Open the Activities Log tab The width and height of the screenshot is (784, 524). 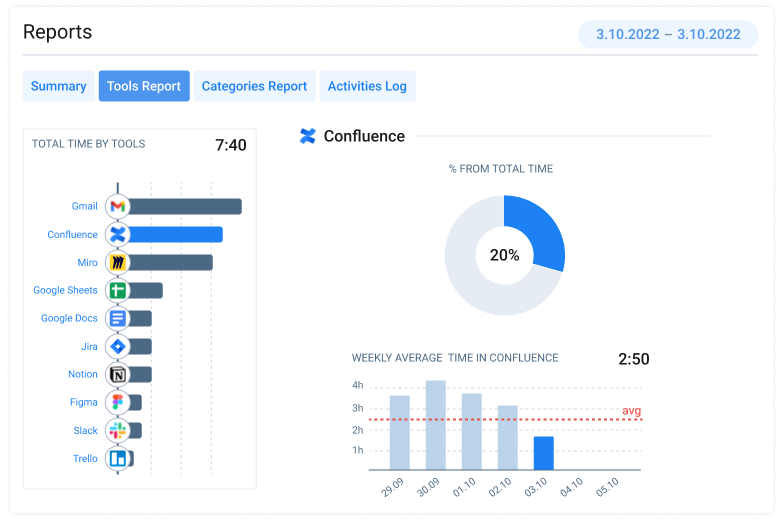[368, 86]
